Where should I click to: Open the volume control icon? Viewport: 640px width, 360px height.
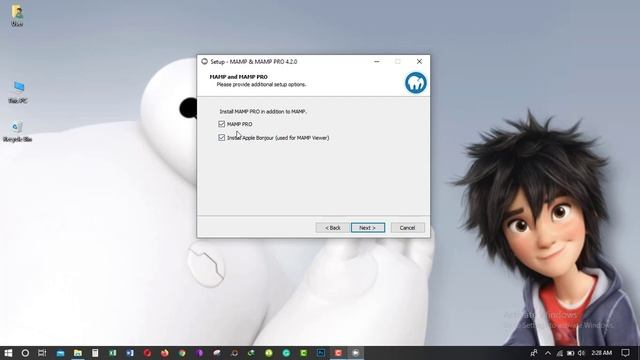582,353
